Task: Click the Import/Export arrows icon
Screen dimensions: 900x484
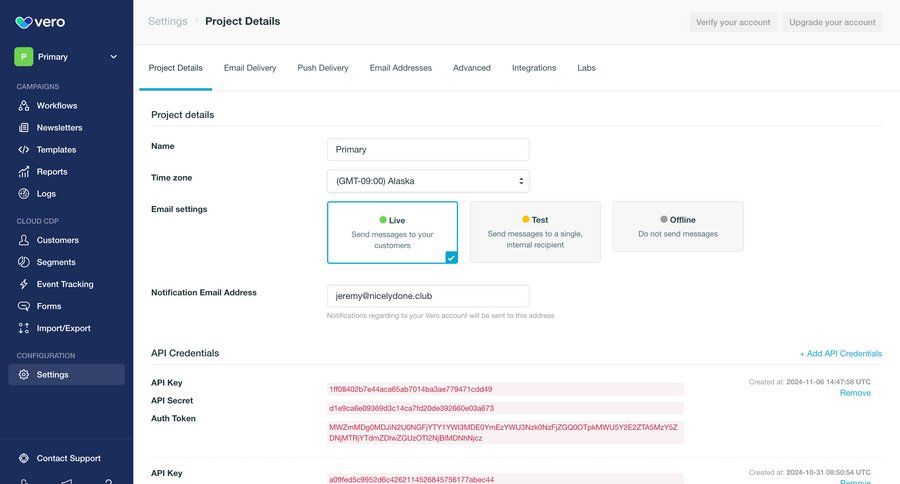Action: coord(24,328)
